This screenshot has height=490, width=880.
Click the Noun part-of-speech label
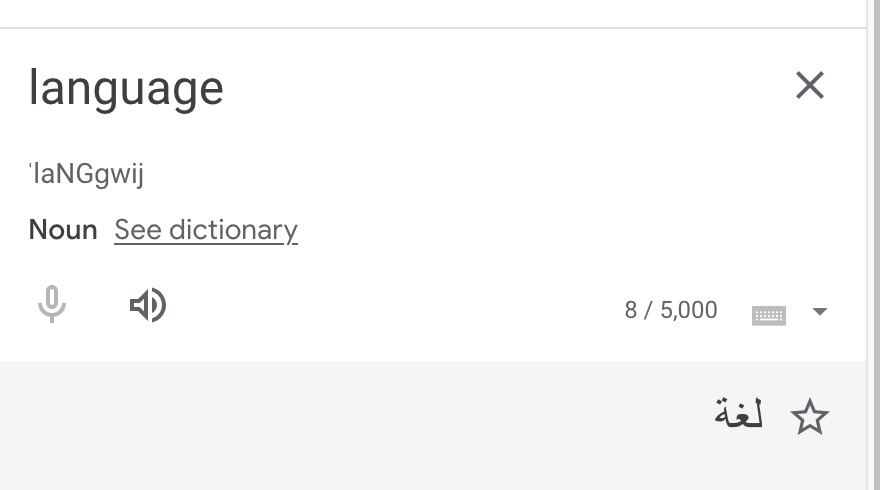(63, 230)
